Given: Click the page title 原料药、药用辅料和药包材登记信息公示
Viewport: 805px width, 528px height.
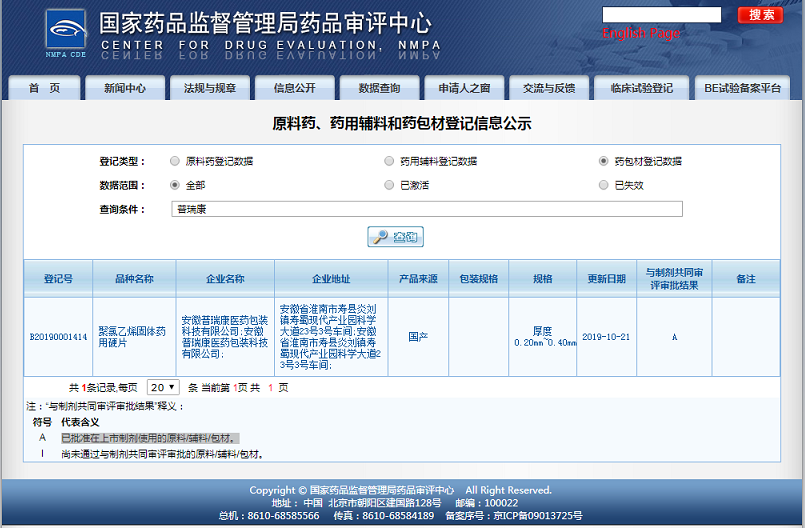Looking at the screenshot, I should (401, 124).
